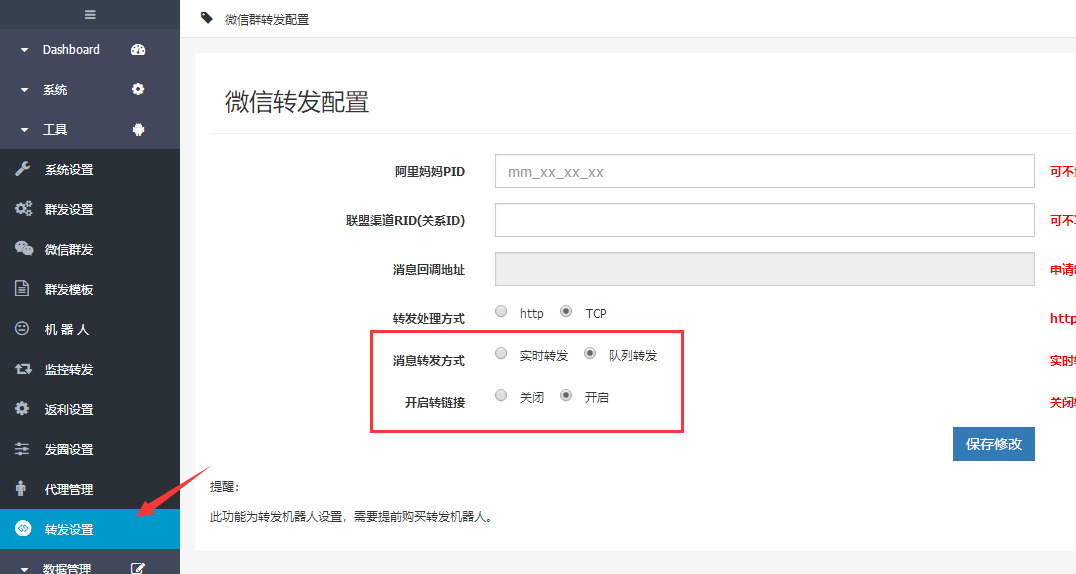Click the Dashboard gauge icon
1076x574 pixels.
pos(138,49)
